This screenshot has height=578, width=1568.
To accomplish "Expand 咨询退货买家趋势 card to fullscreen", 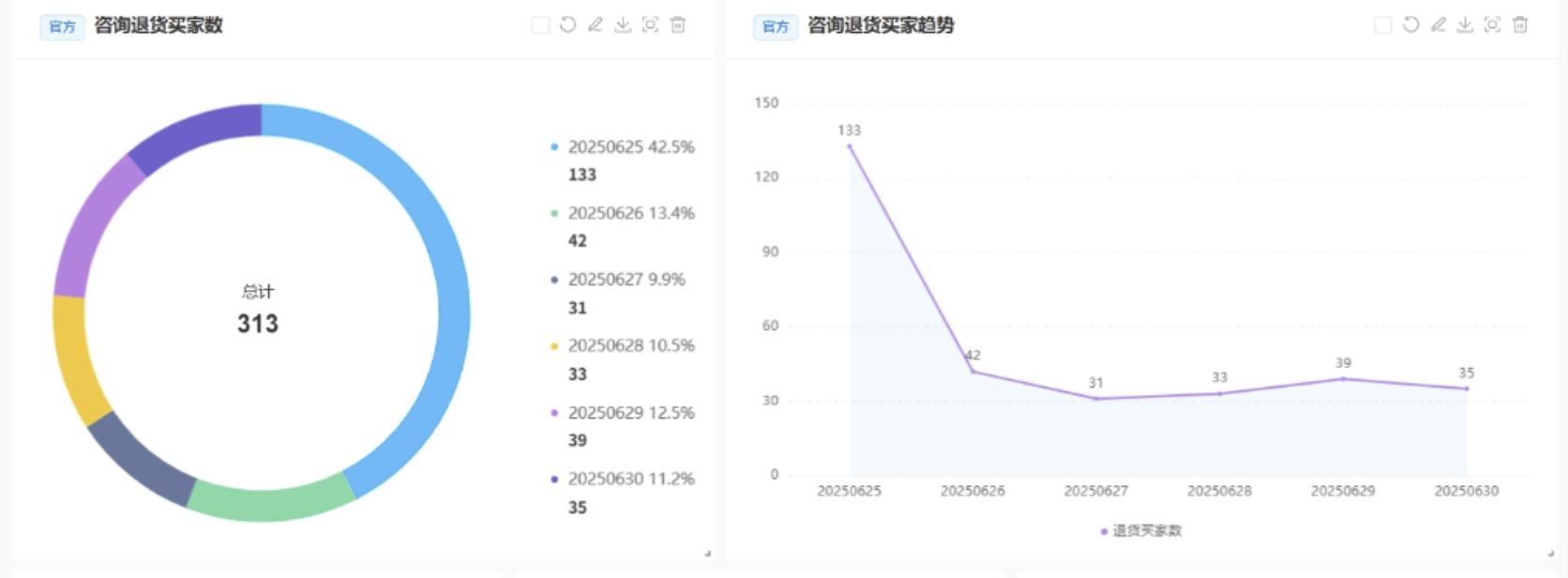I will click(x=1492, y=25).
